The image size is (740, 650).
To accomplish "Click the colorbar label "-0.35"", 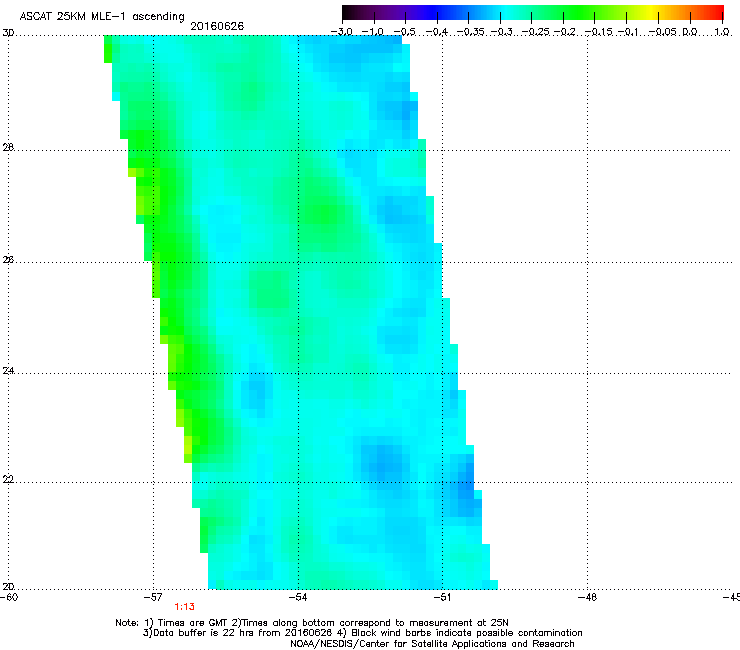I will coord(471,32).
